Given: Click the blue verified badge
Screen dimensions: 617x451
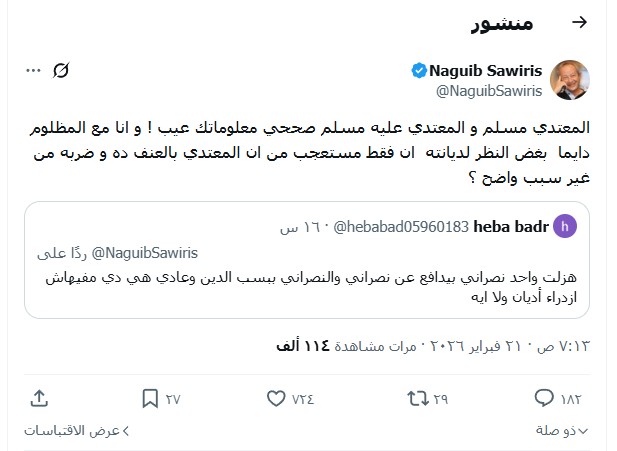Looking at the screenshot, I should coord(420,70).
